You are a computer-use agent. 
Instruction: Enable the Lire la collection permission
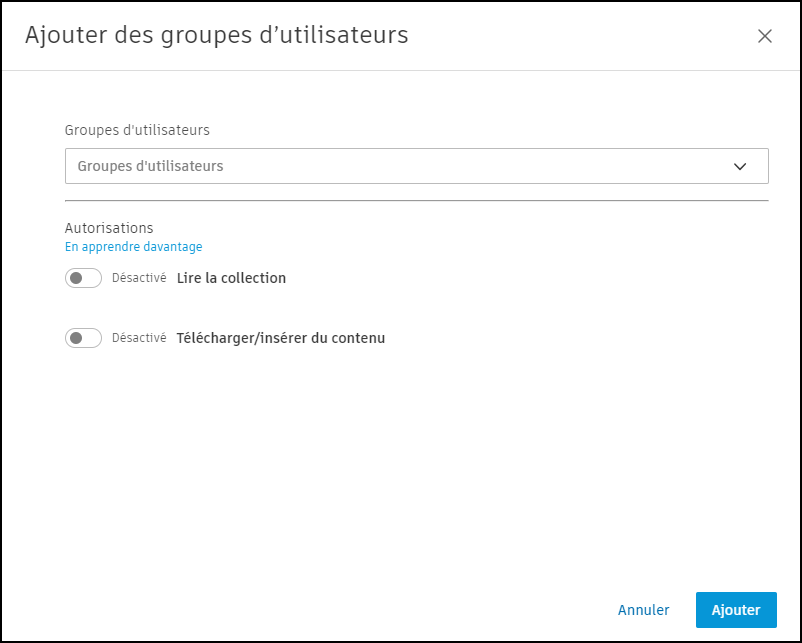pyautogui.click(x=83, y=278)
